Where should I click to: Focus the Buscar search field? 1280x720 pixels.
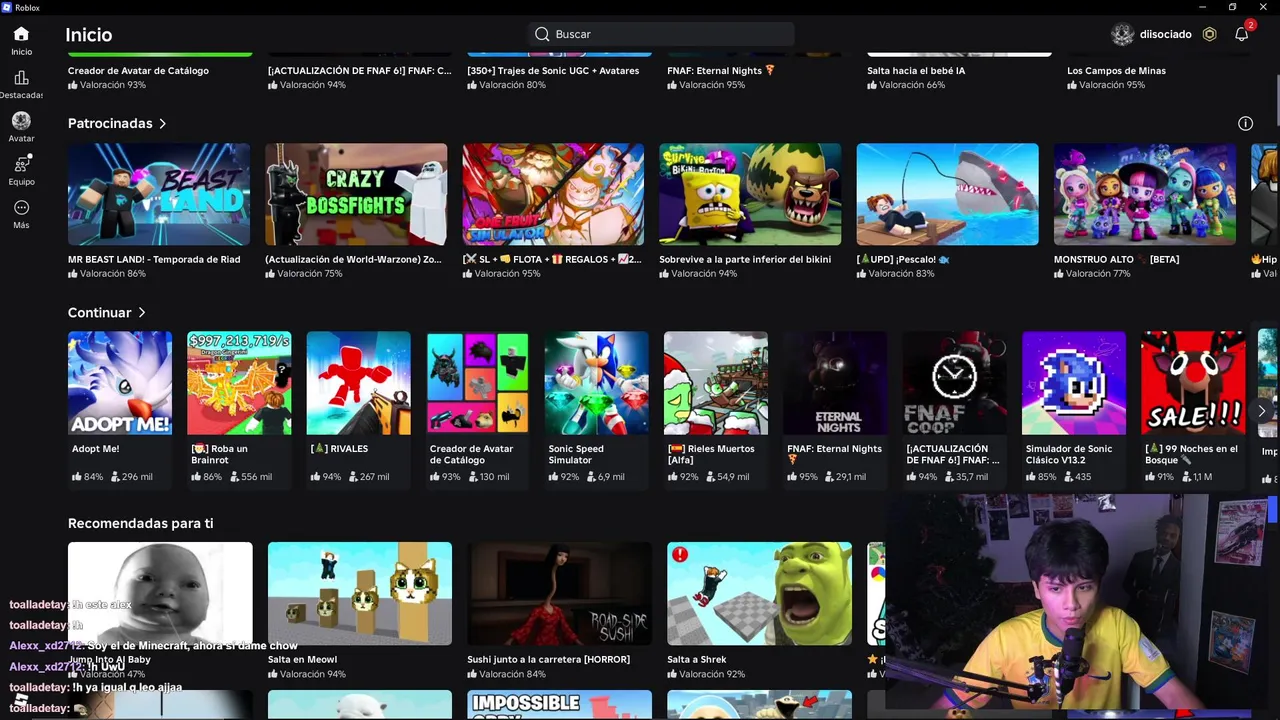point(660,34)
